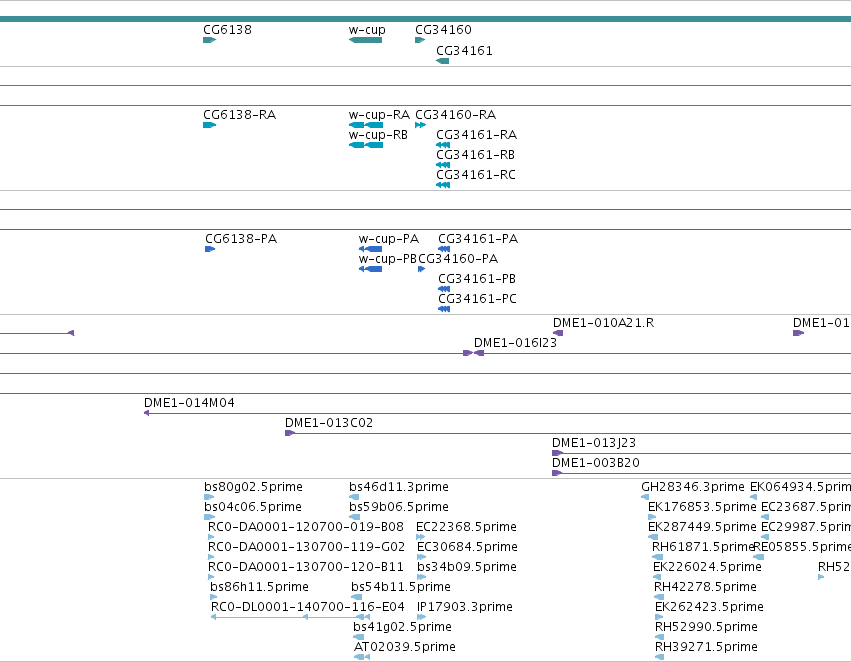This screenshot has width=851, height=662.
Task: Click the CG34161-RB transcript glyph
Action: (x=443, y=165)
